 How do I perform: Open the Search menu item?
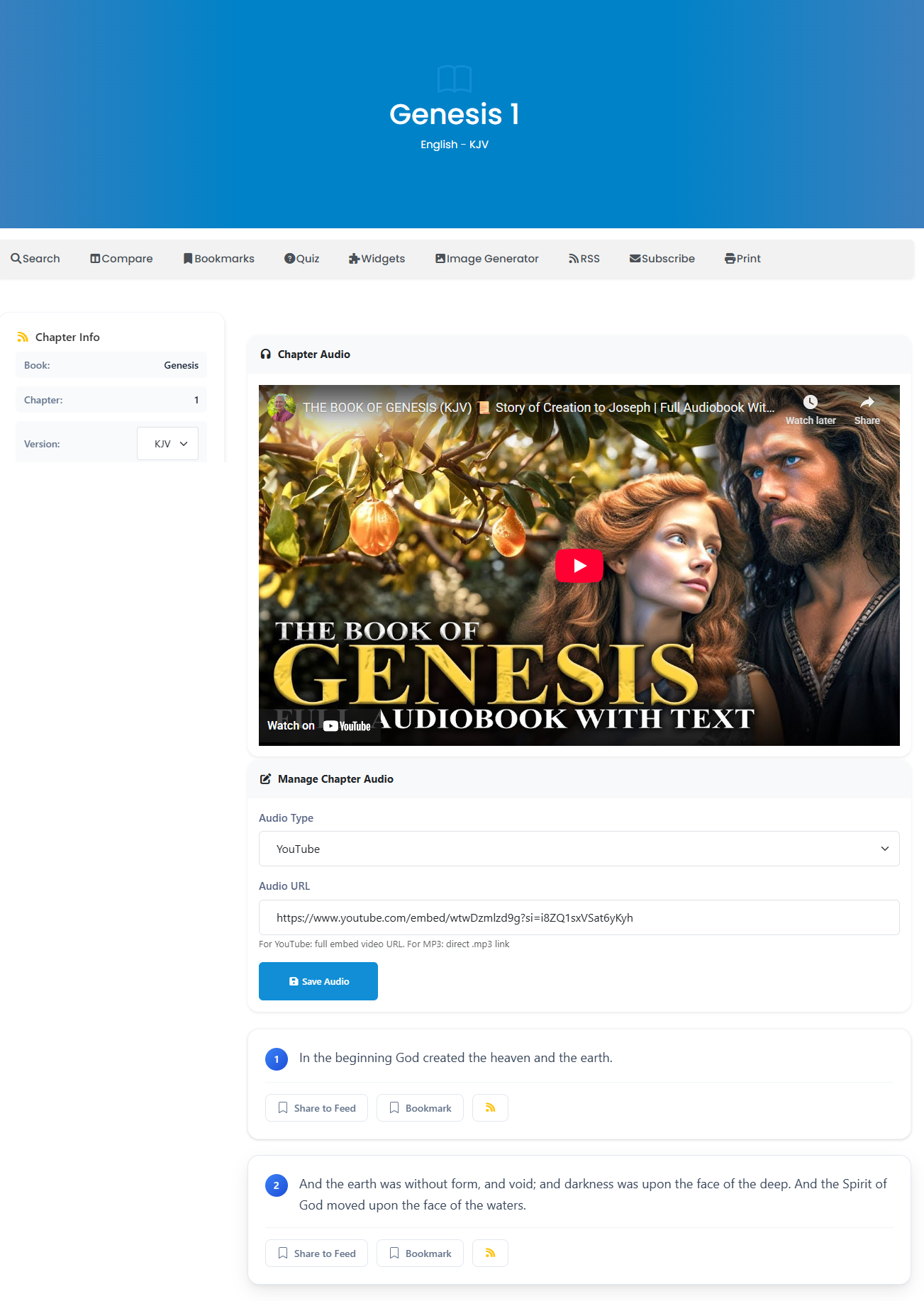pos(35,259)
